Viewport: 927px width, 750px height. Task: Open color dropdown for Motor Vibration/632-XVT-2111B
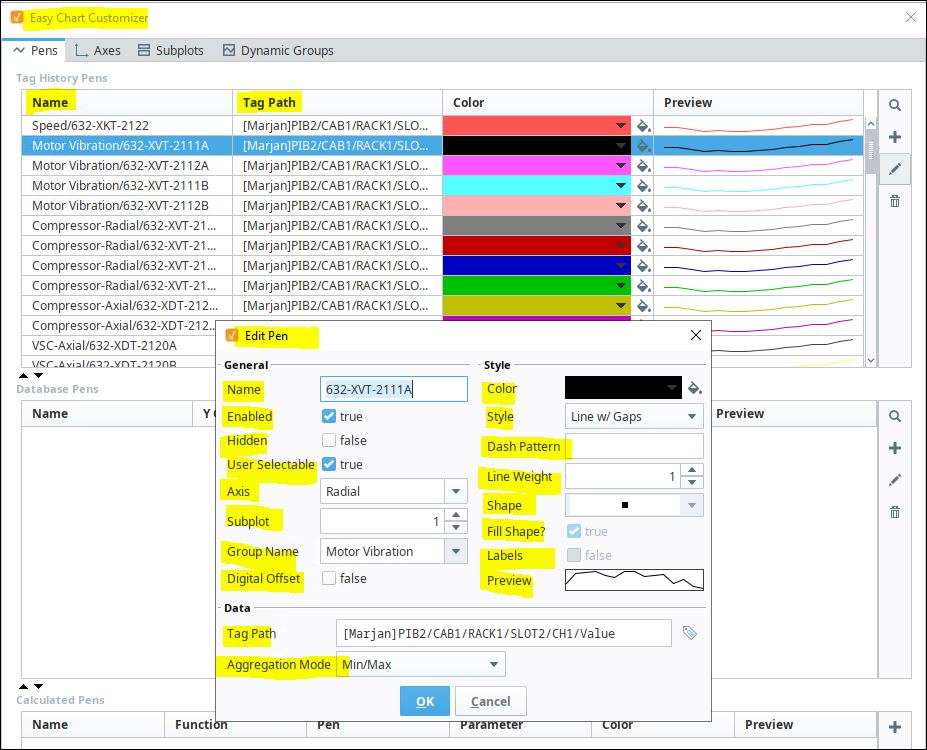point(621,186)
